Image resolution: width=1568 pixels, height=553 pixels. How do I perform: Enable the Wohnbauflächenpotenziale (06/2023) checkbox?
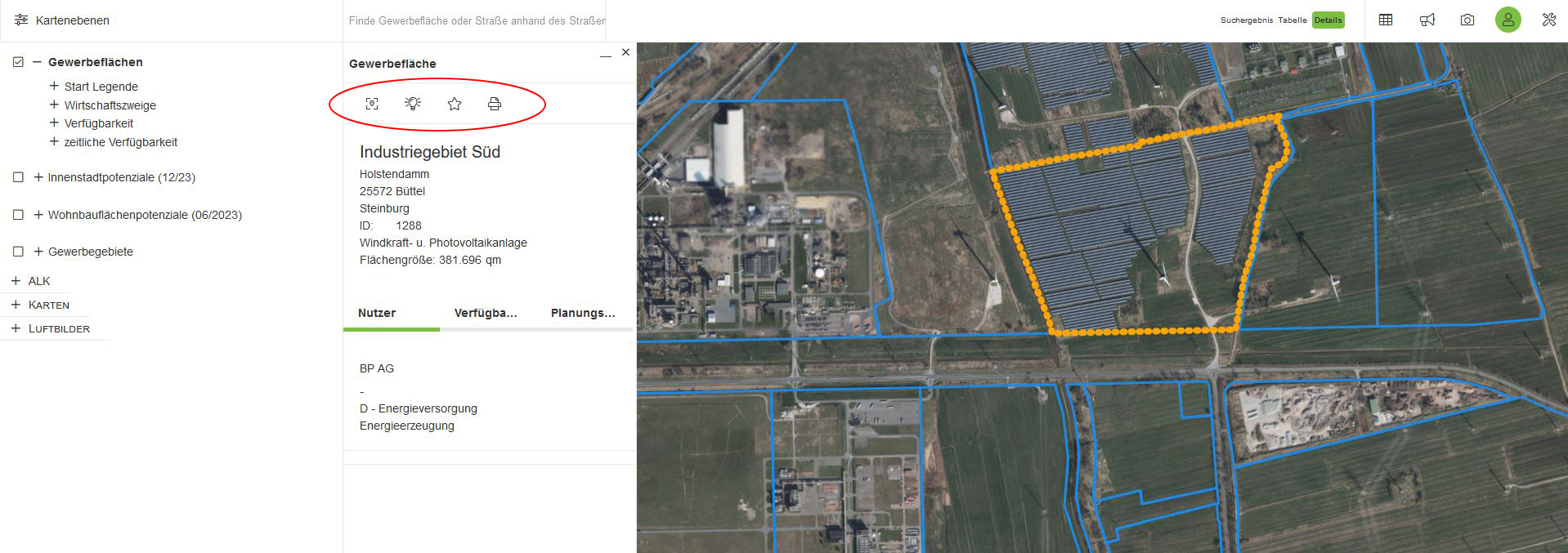[18, 215]
